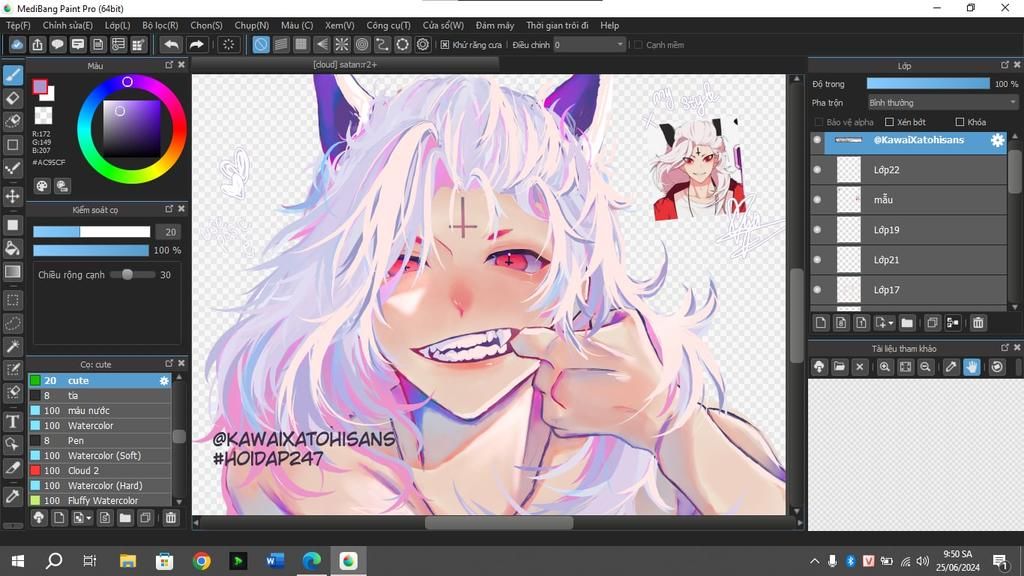Screen dimensions: 1024x576
Task: Enable the Xén bớt clipping checkbox
Action: (x=889, y=122)
